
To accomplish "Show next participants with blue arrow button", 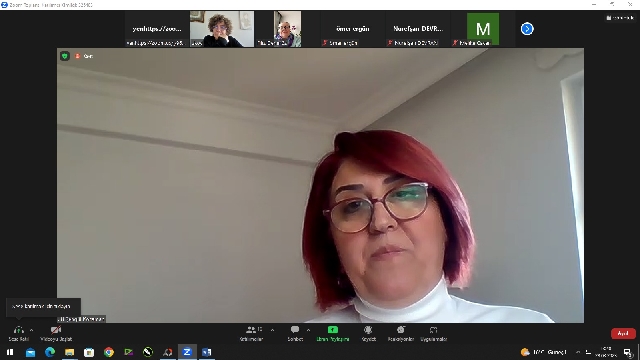I will click(527, 29).
